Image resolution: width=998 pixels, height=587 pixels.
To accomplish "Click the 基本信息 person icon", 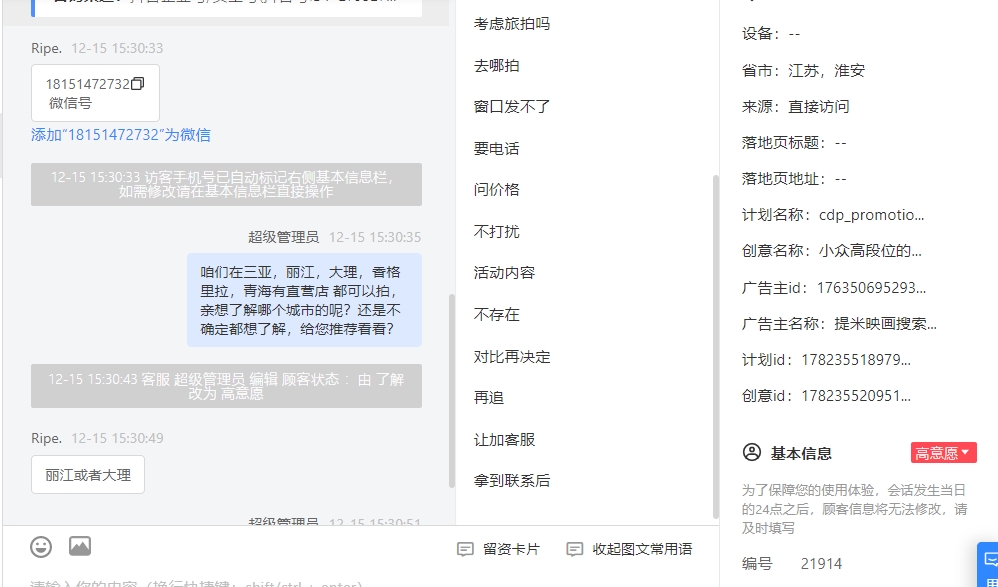I will point(752,453).
